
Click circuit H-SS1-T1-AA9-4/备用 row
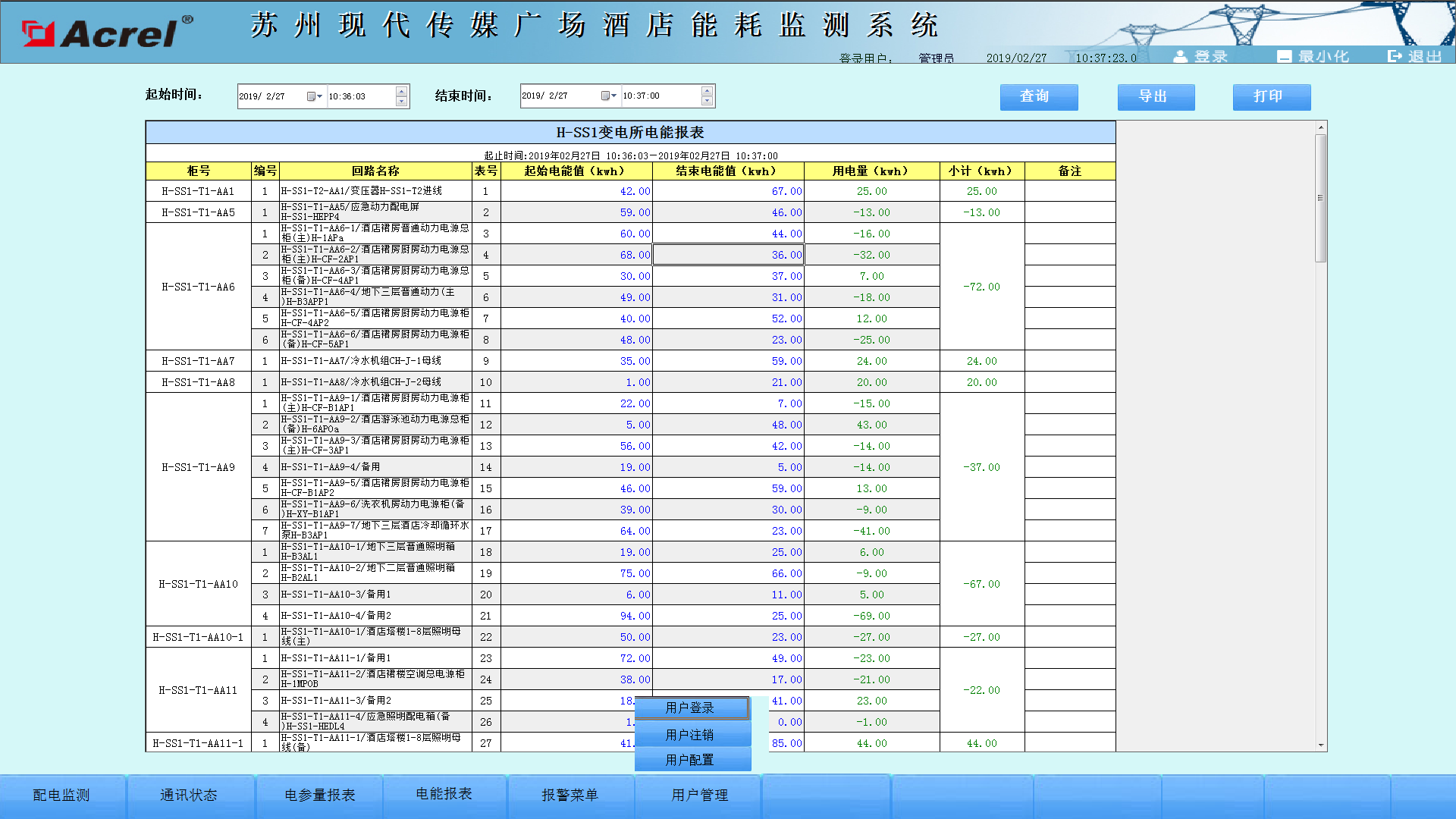(375, 467)
